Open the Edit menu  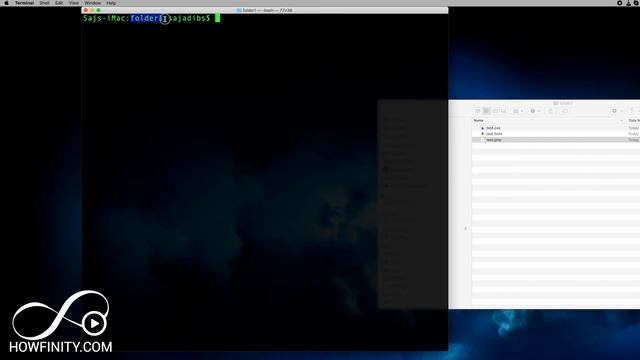point(59,3)
